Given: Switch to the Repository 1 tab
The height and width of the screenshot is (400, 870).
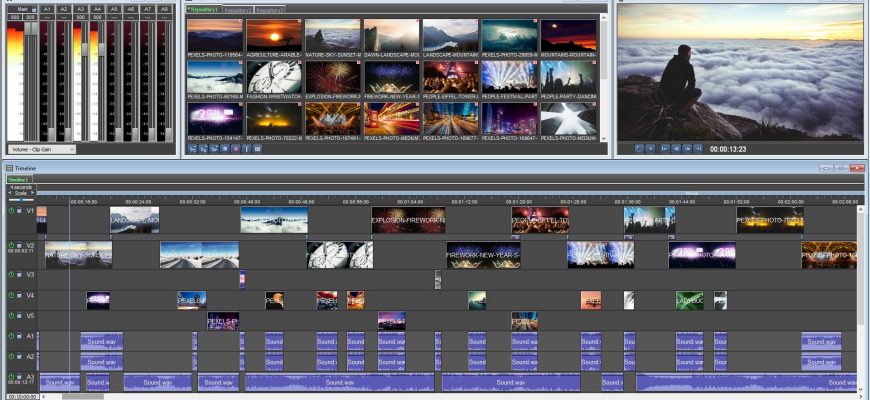Looking at the screenshot, I should (204, 9).
